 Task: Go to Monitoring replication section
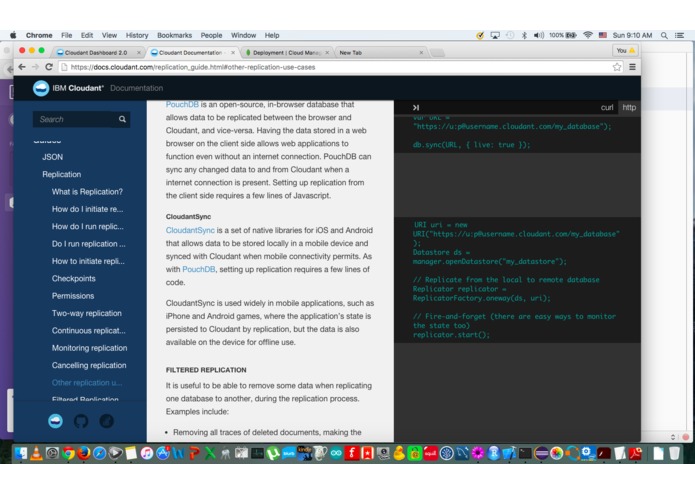click(x=90, y=348)
